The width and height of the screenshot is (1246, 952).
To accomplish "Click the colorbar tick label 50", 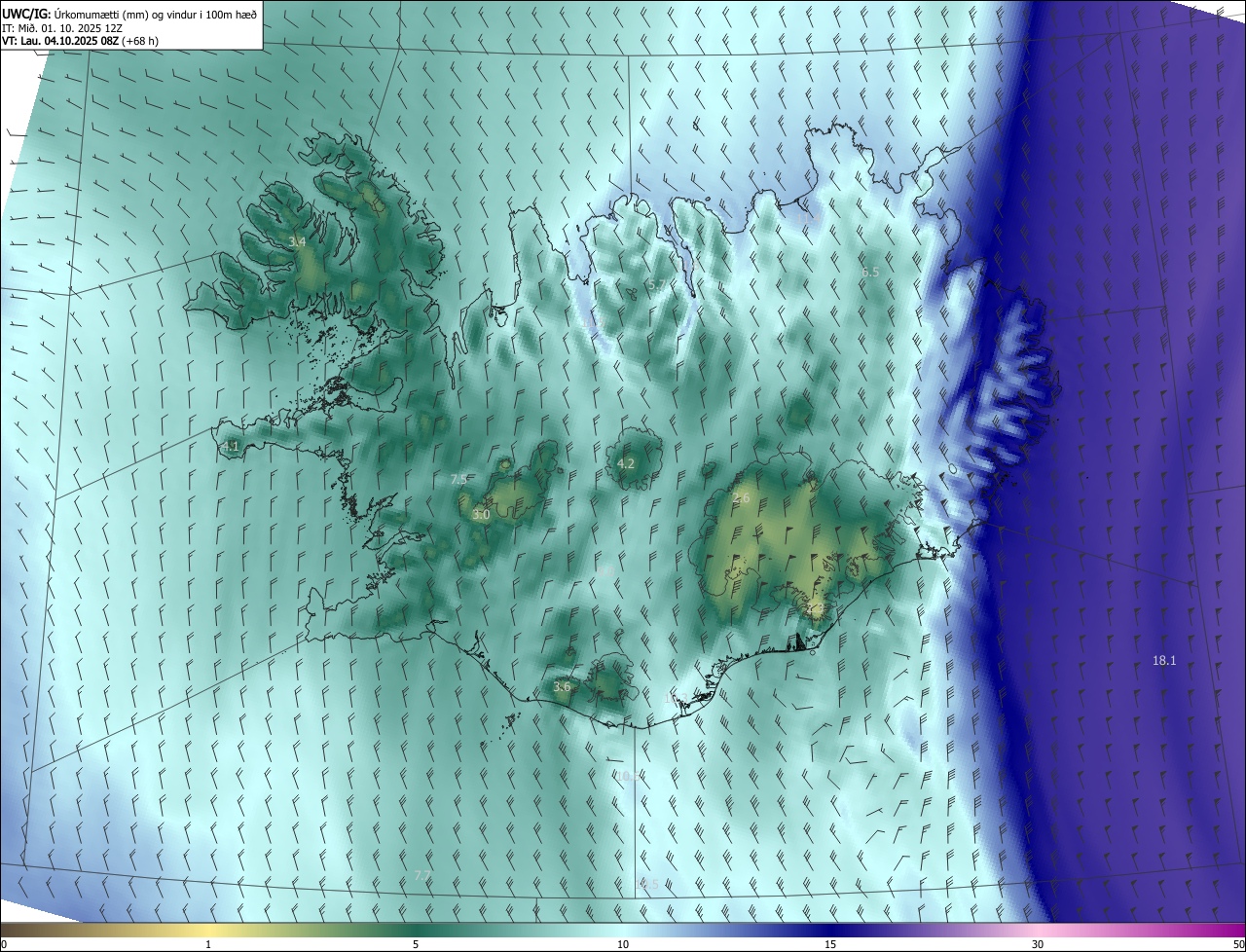I will 1238,944.
